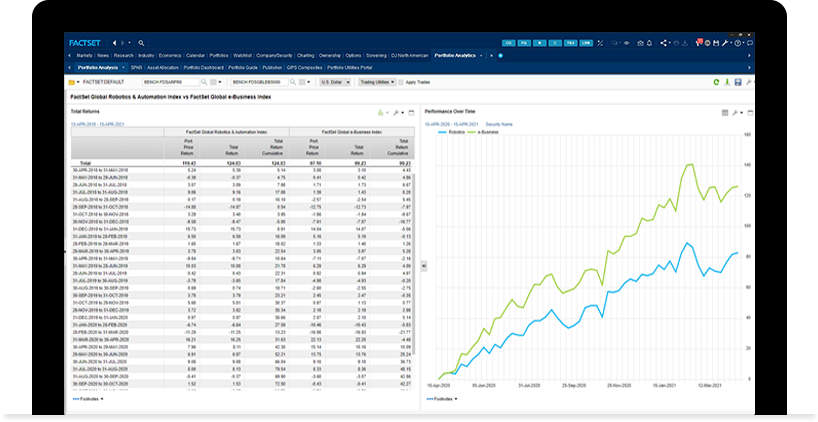The height and width of the screenshot is (422, 818).
Task: Click FactSet Global e-Business Index column header
Action: click(352, 132)
